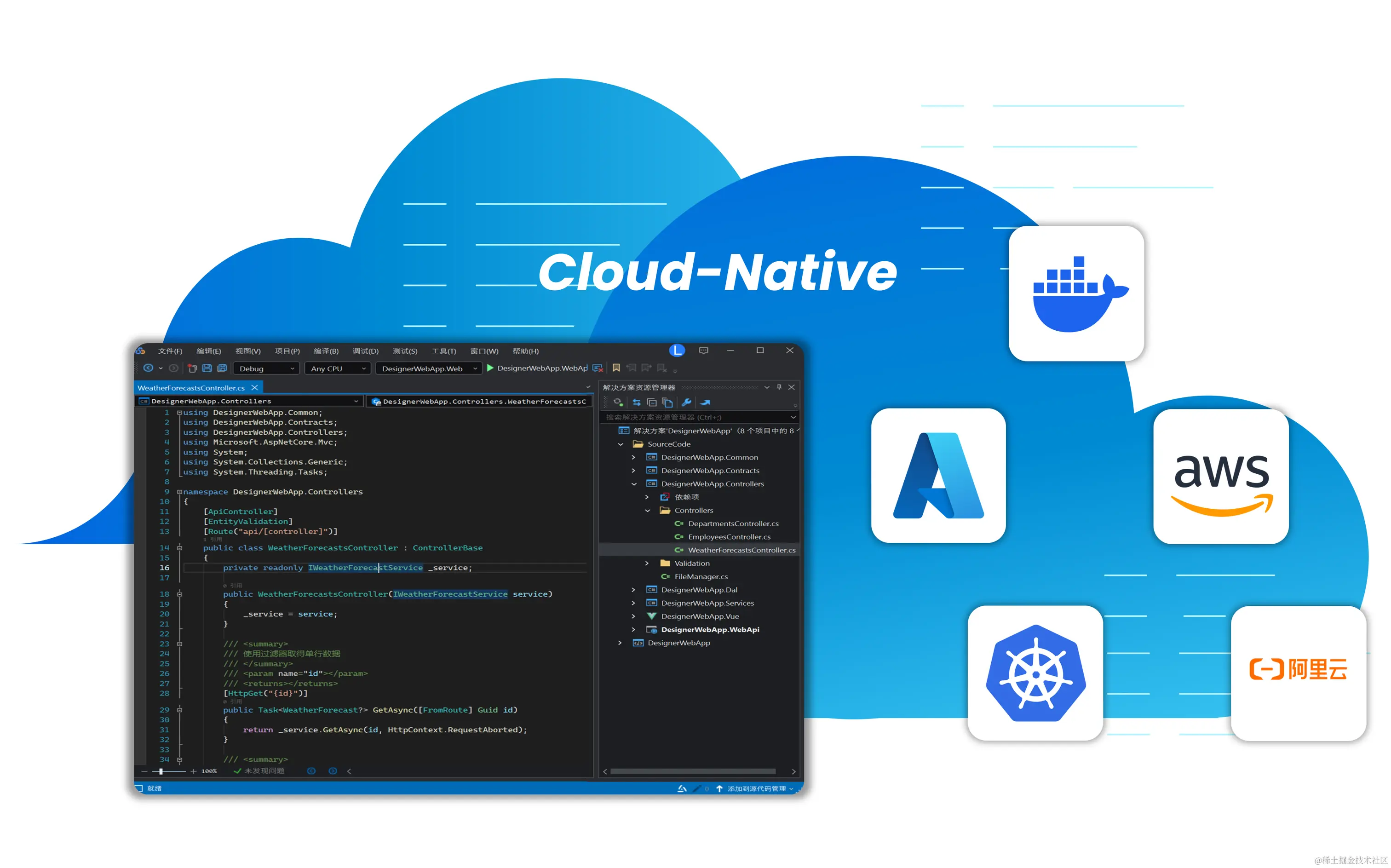Image resolution: width=1391 pixels, height=868 pixels.
Task: Expand the DesignerWebApp.Services project node
Action: [633, 603]
